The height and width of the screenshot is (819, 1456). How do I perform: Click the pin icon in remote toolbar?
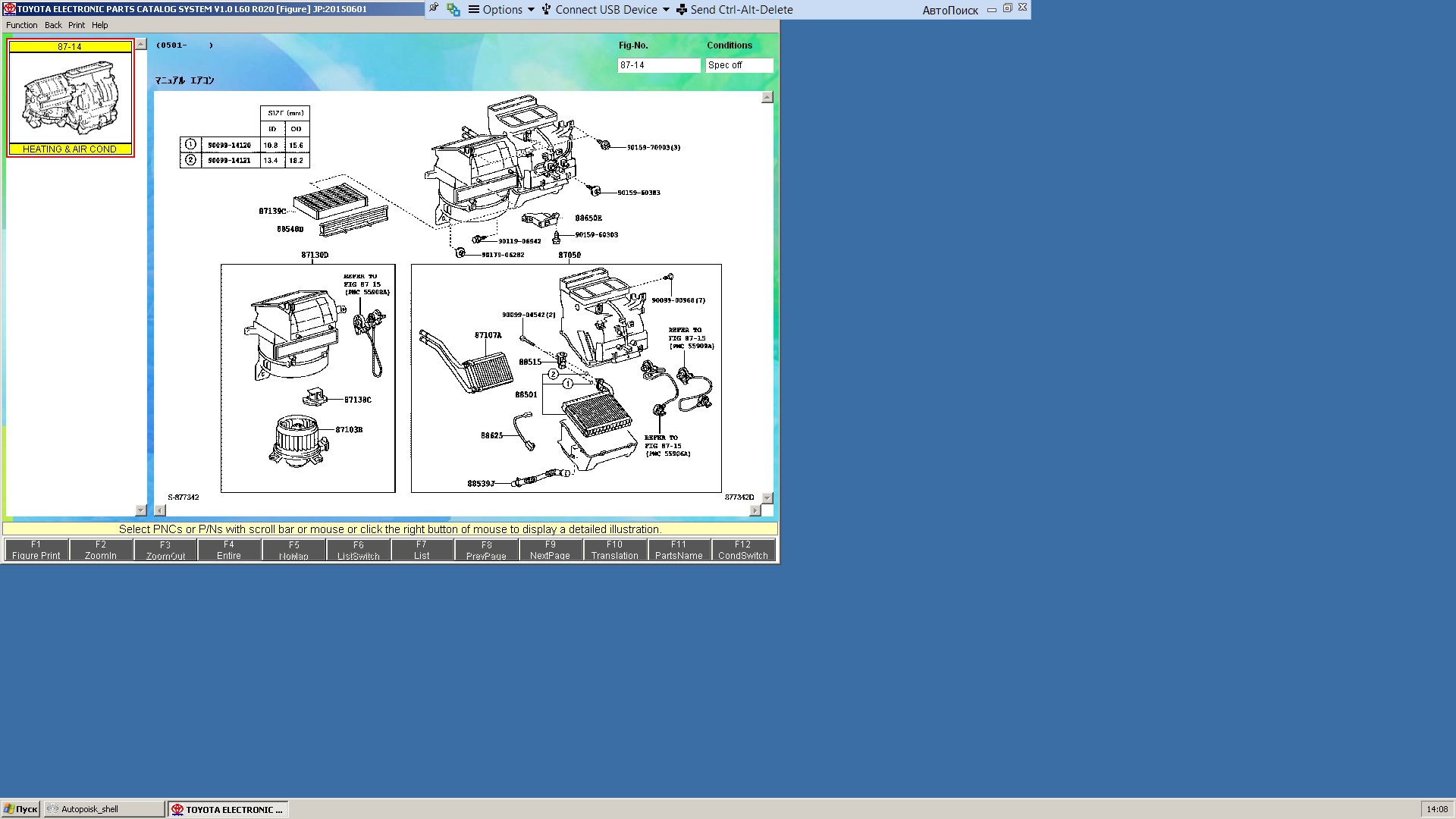click(x=434, y=8)
